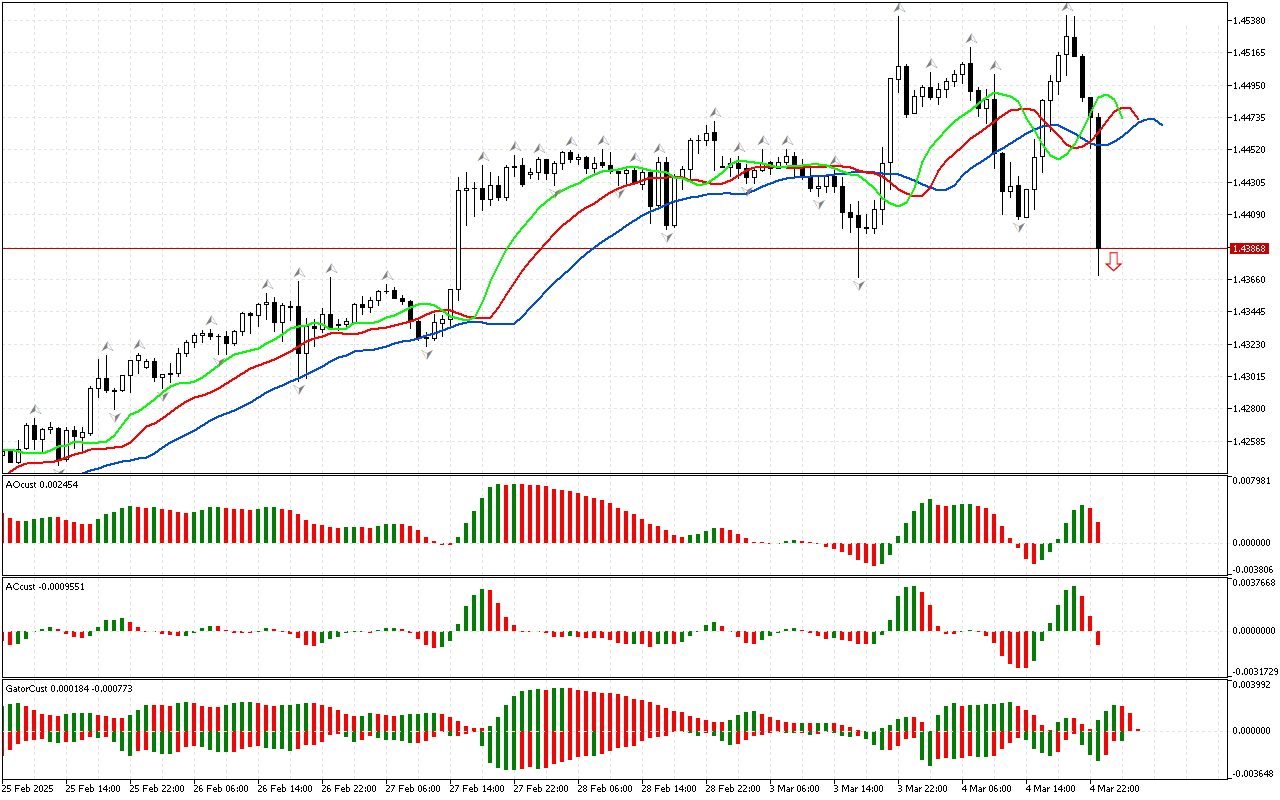Click the 0.003992 GatorCust scale value
Screen dimensions: 1280x800
(1253, 685)
